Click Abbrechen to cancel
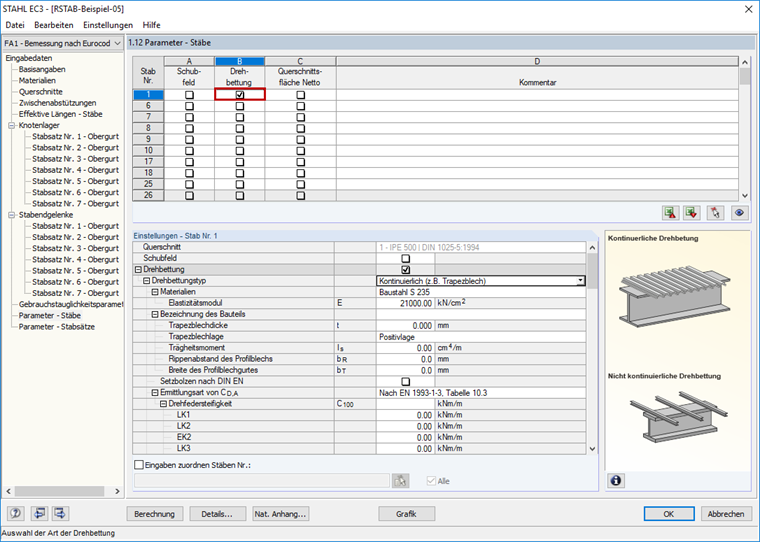Image resolution: width=760 pixels, height=542 pixels. (x=726, y=514)
